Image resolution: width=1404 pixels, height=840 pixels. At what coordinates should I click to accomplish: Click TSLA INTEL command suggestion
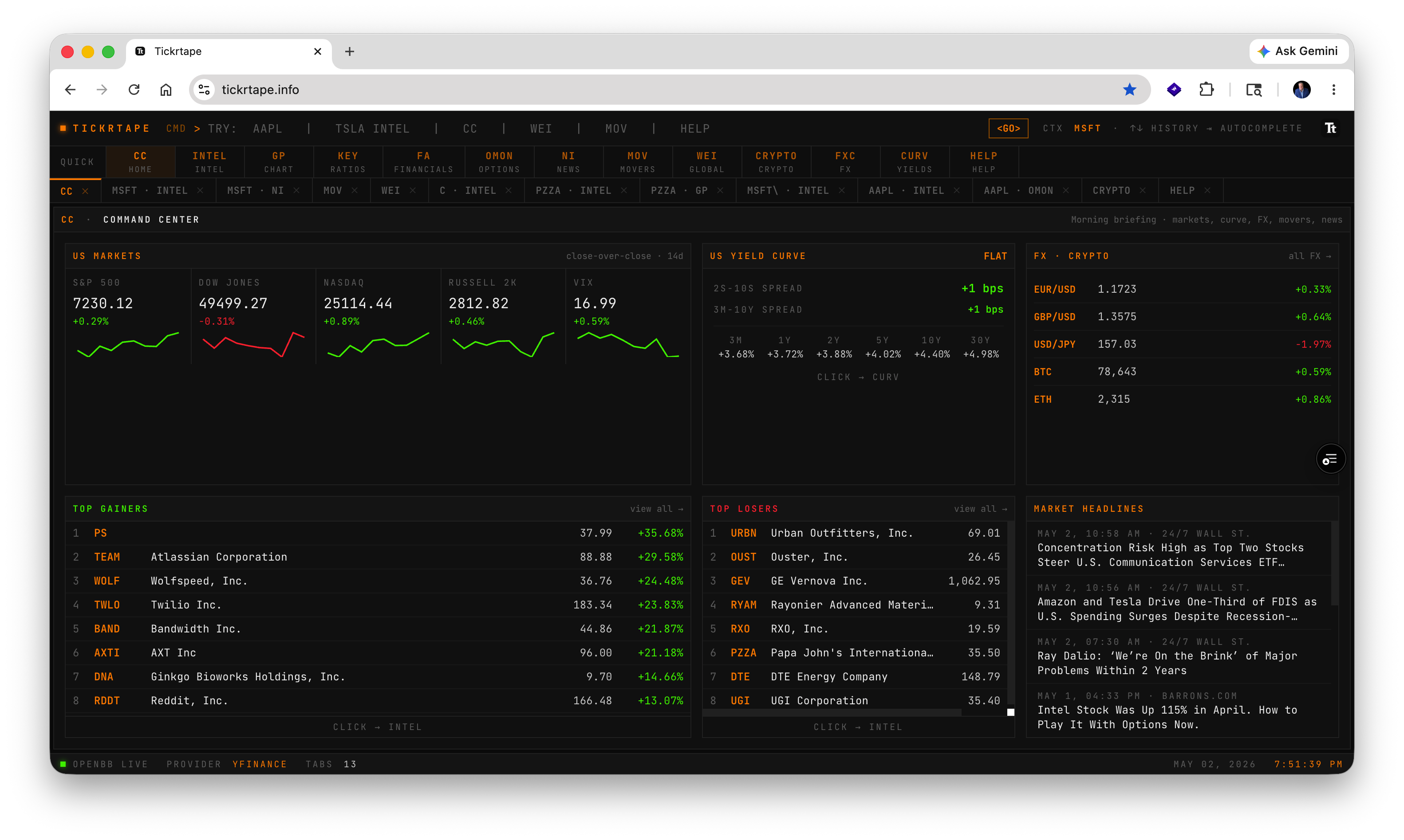[x=372, y=129]
